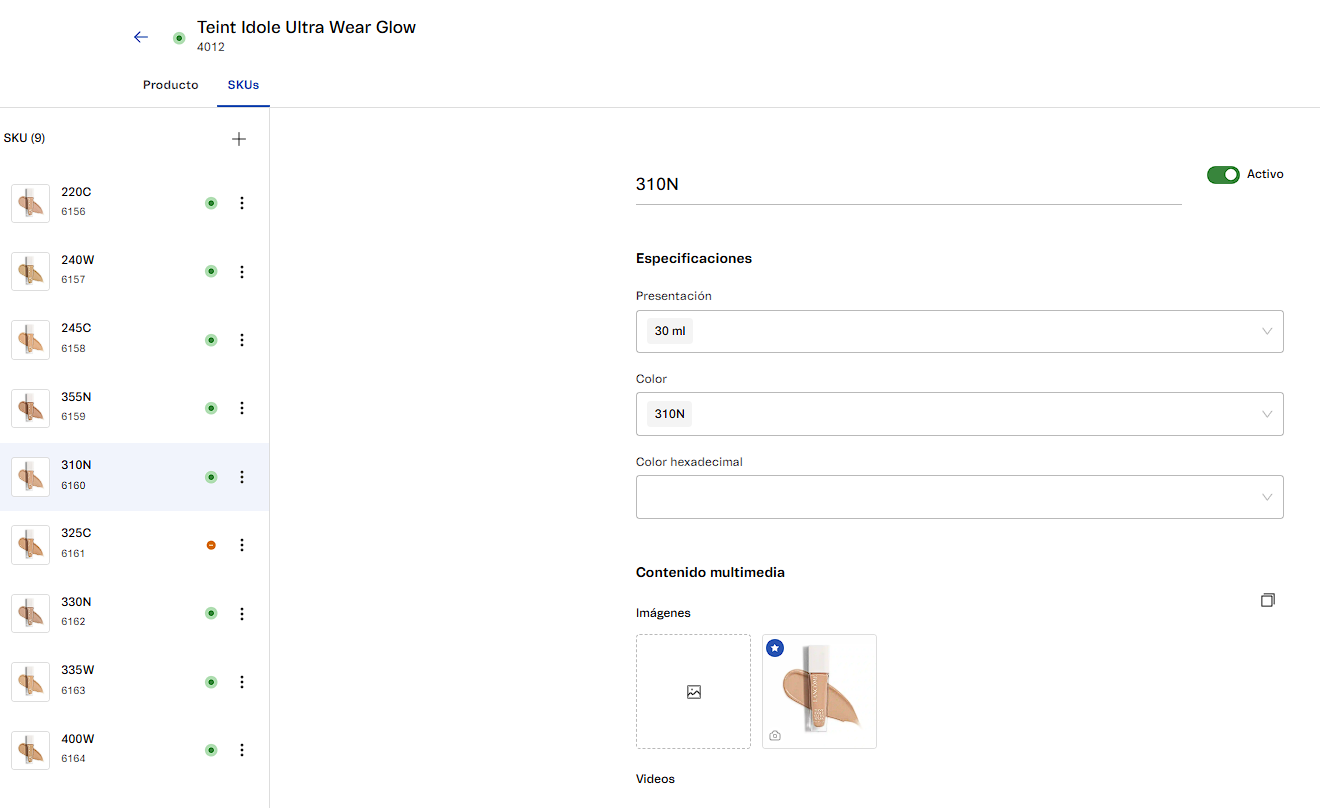
Task: Switch to the Producto tab
Action: pos(170,85)
